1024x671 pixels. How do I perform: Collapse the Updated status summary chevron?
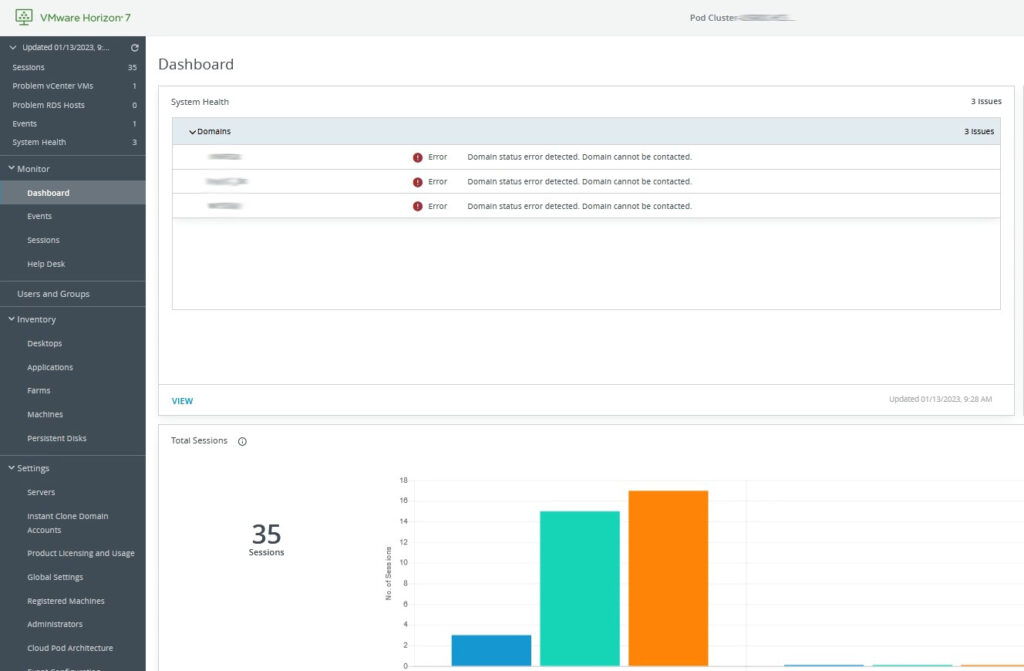[x=12, y=48]
